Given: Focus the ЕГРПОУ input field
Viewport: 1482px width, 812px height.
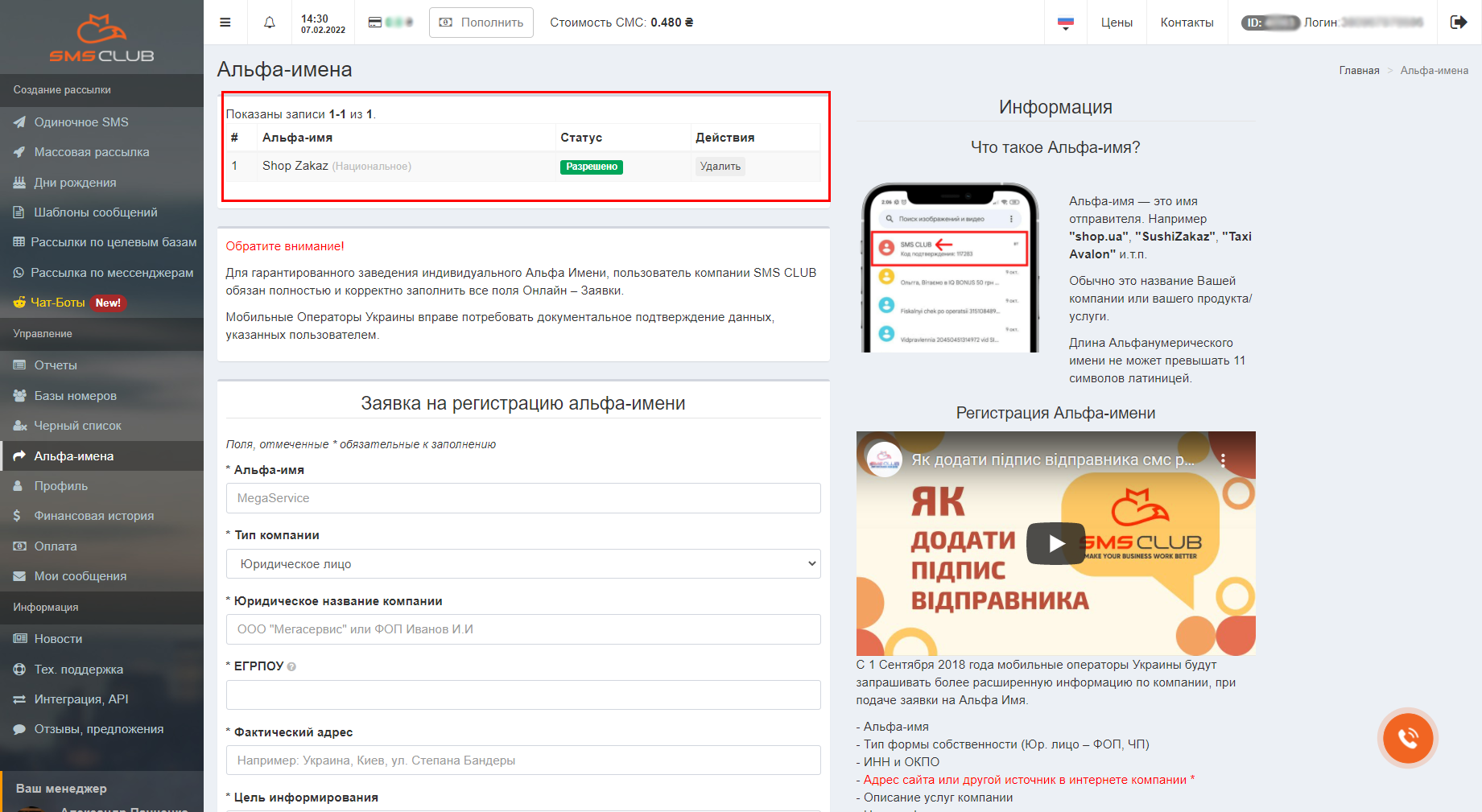Looking at the screenshot, I should (523, 695).
